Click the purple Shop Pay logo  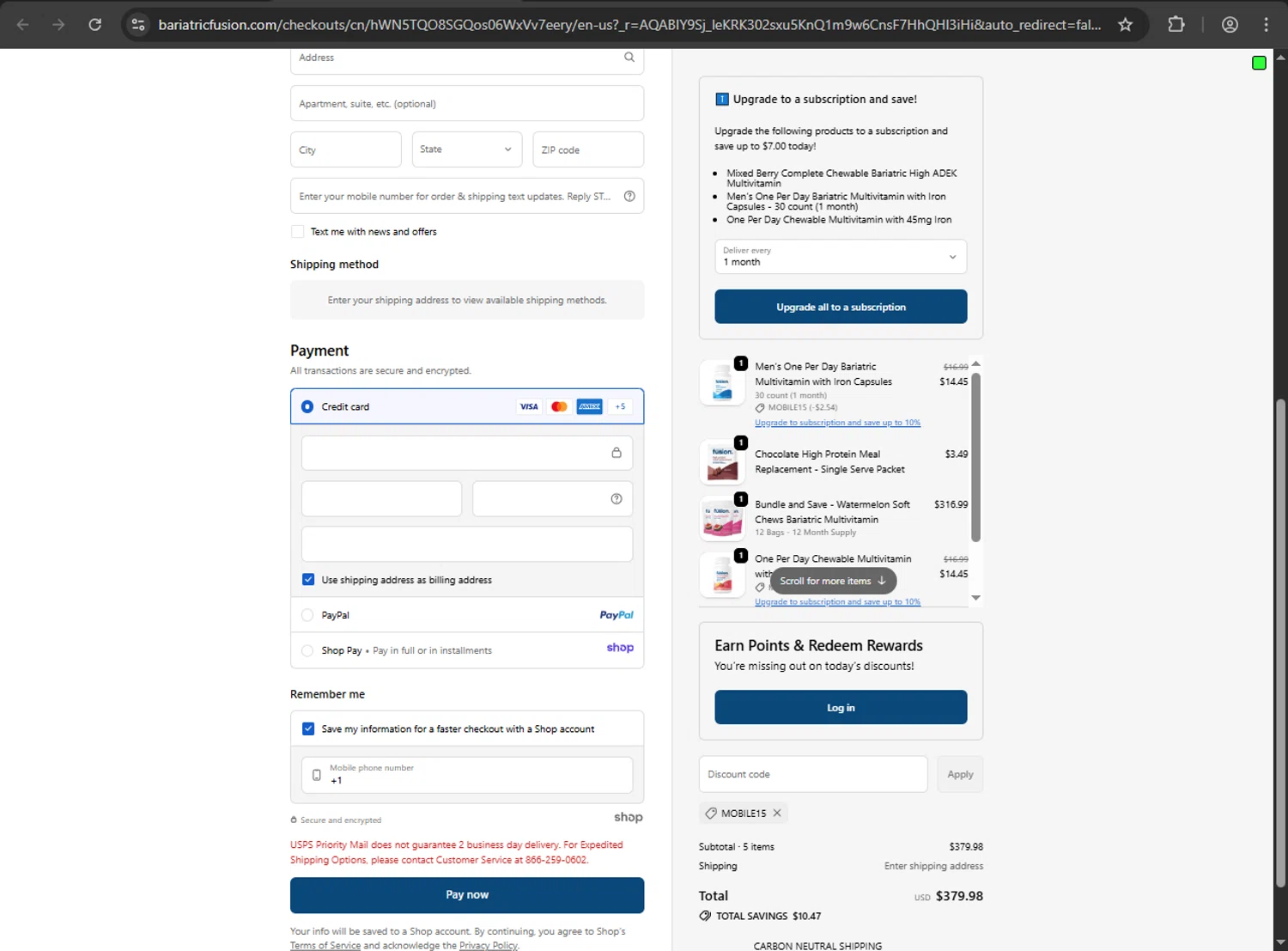(620, 648)
